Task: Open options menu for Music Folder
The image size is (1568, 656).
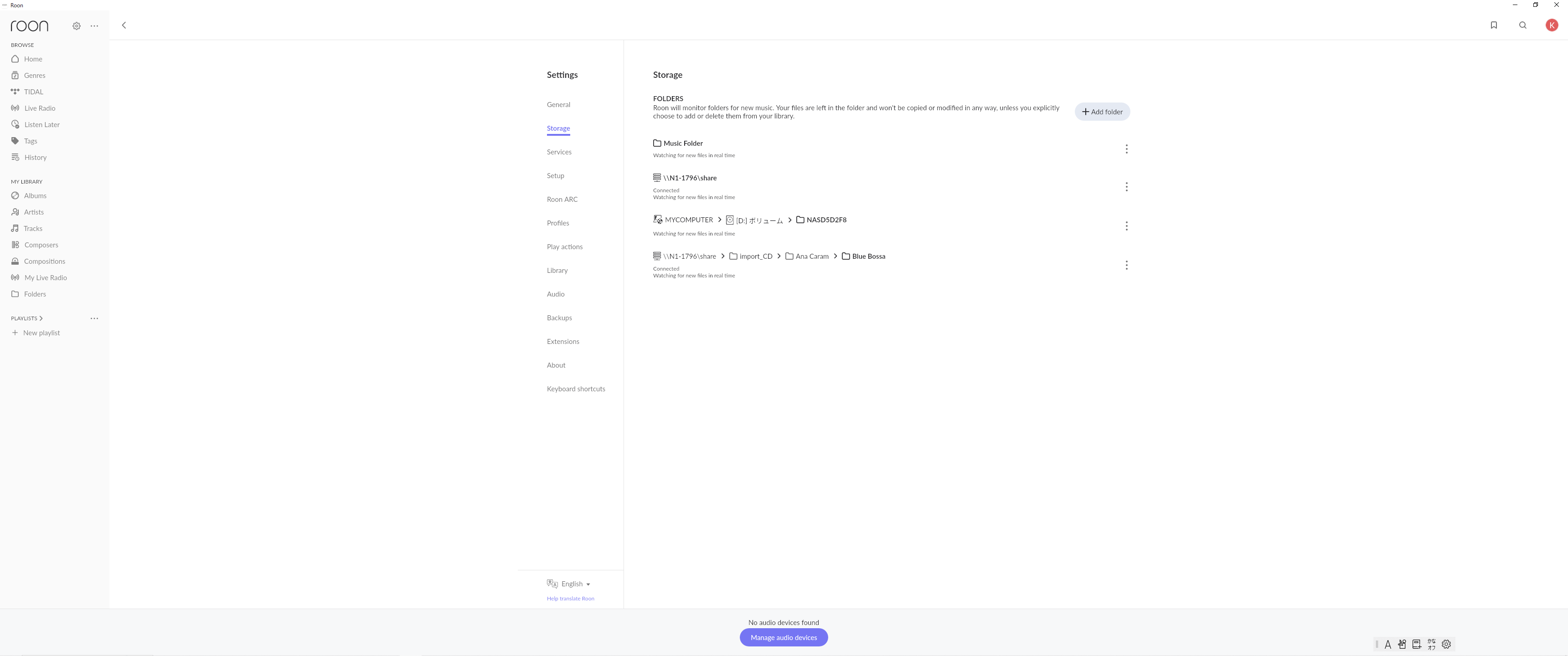Action: click(x=1126, y=149)
